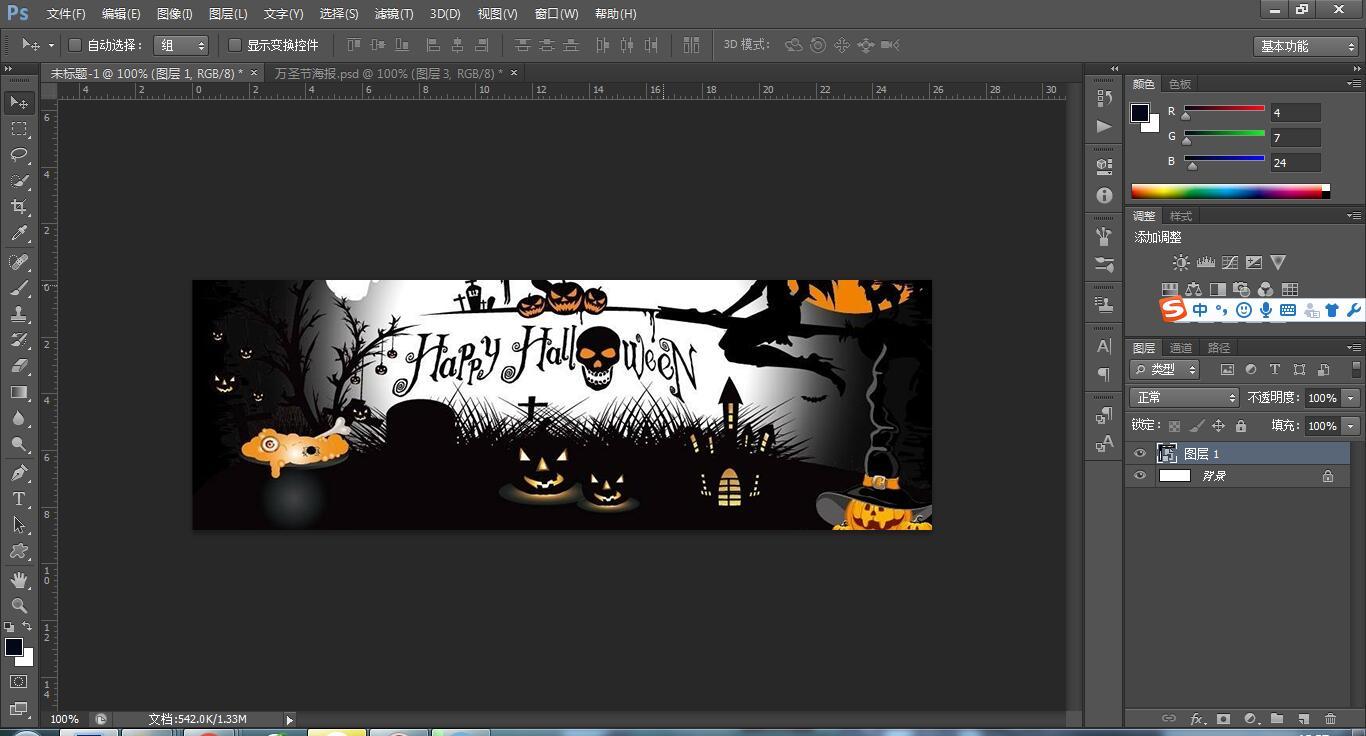
Task: Click the R value input field
Action: tap(1295, 113)
